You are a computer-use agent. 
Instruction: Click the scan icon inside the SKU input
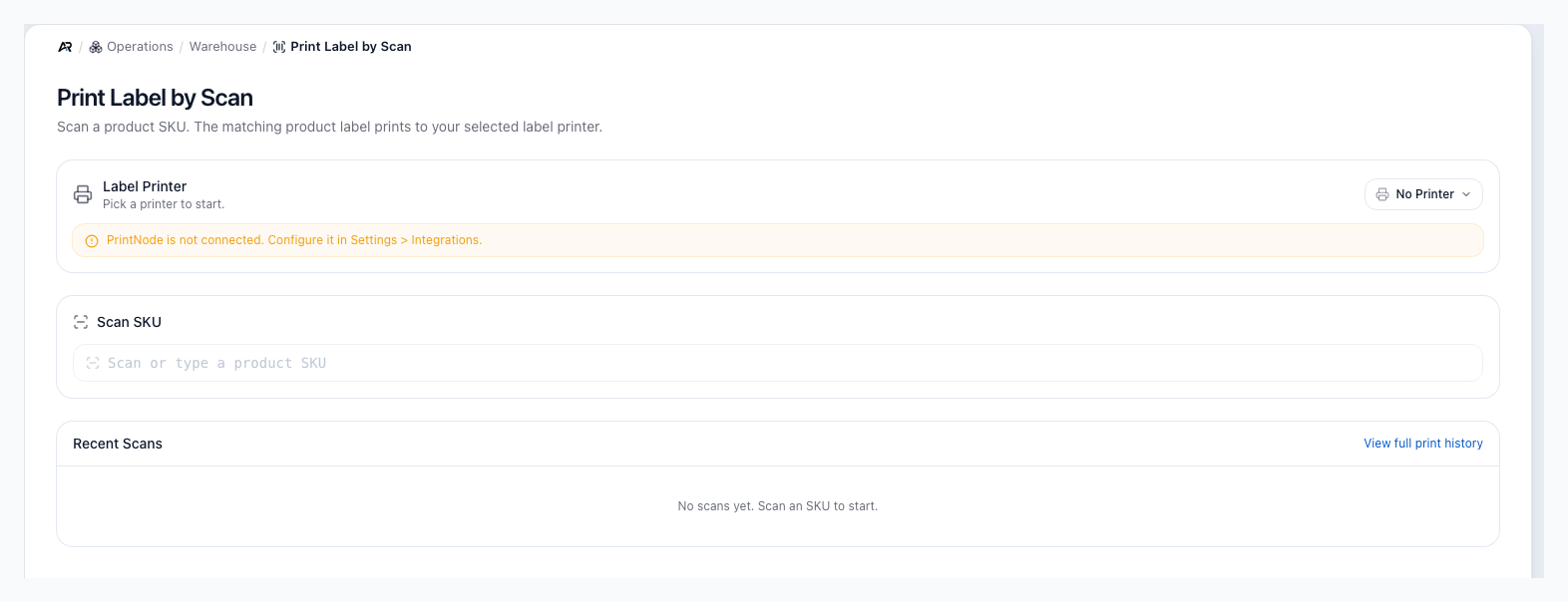(x=93, y=363)
